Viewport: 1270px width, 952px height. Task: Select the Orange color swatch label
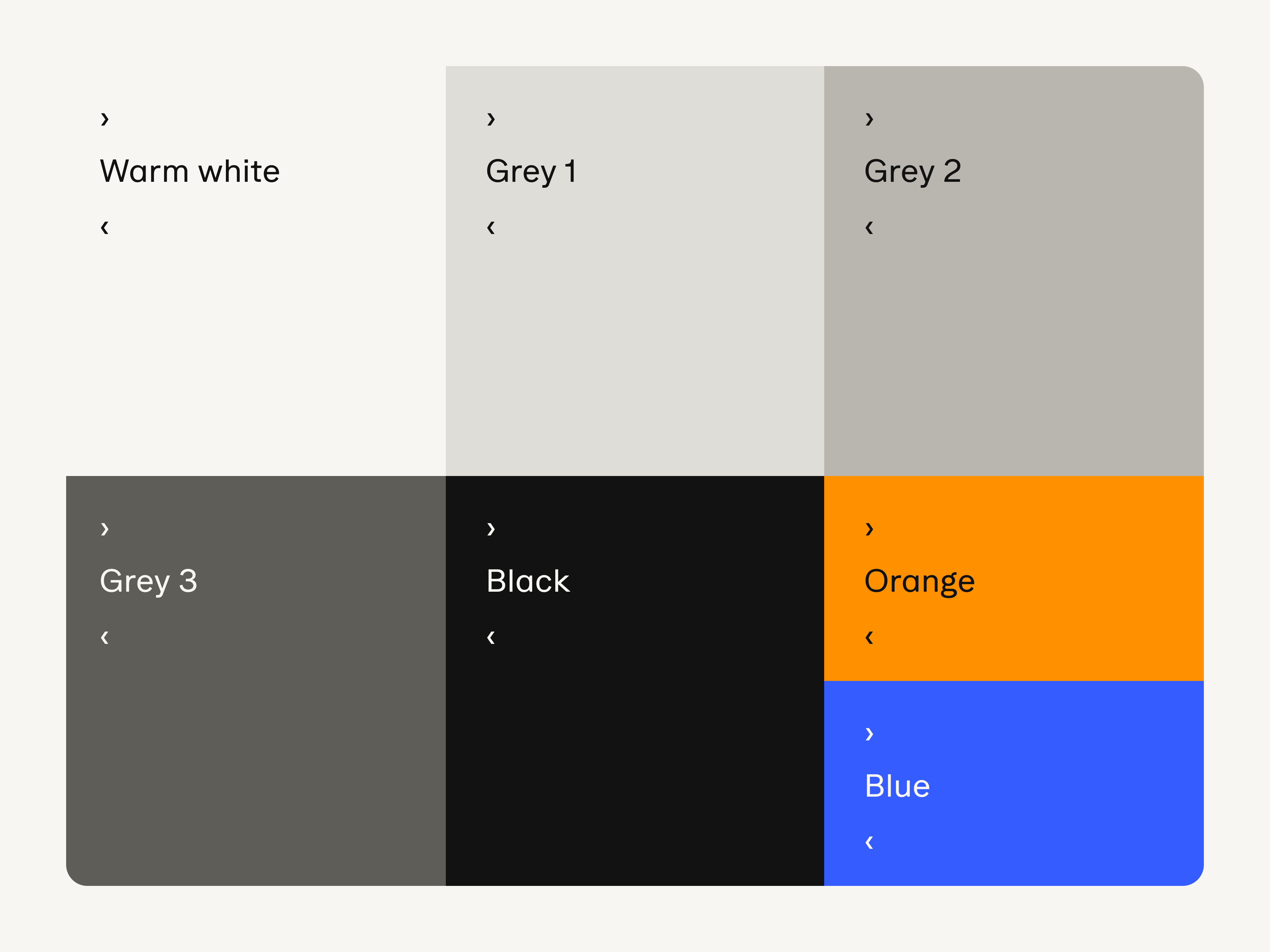click(919, 581)
